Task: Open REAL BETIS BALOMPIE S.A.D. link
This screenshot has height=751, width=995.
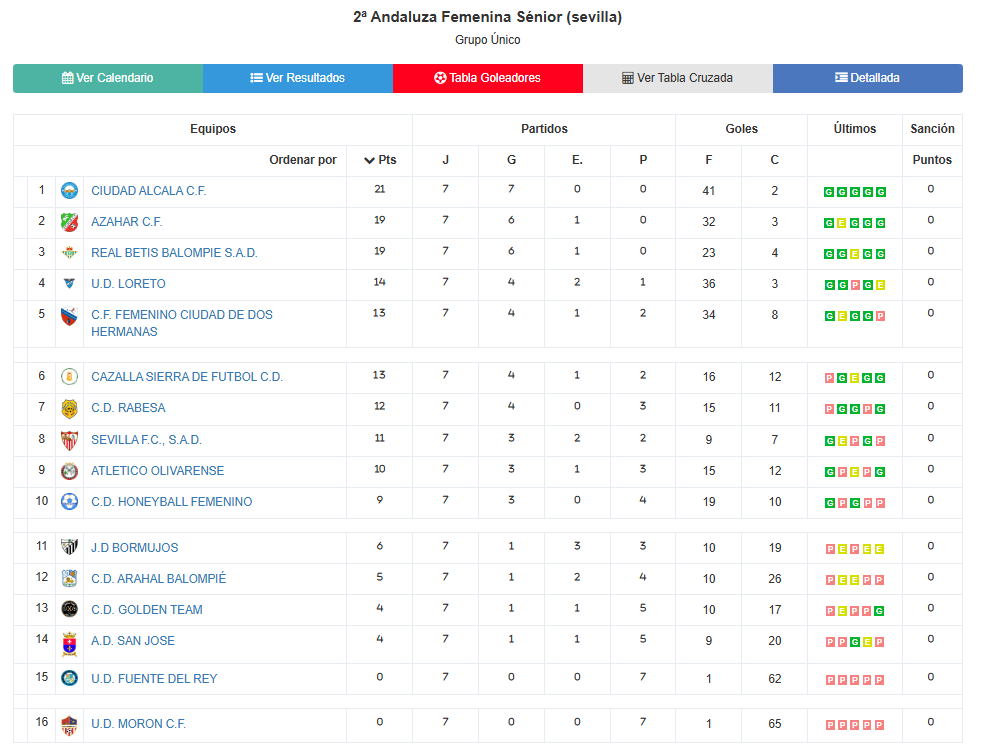Action: (174, 253)
